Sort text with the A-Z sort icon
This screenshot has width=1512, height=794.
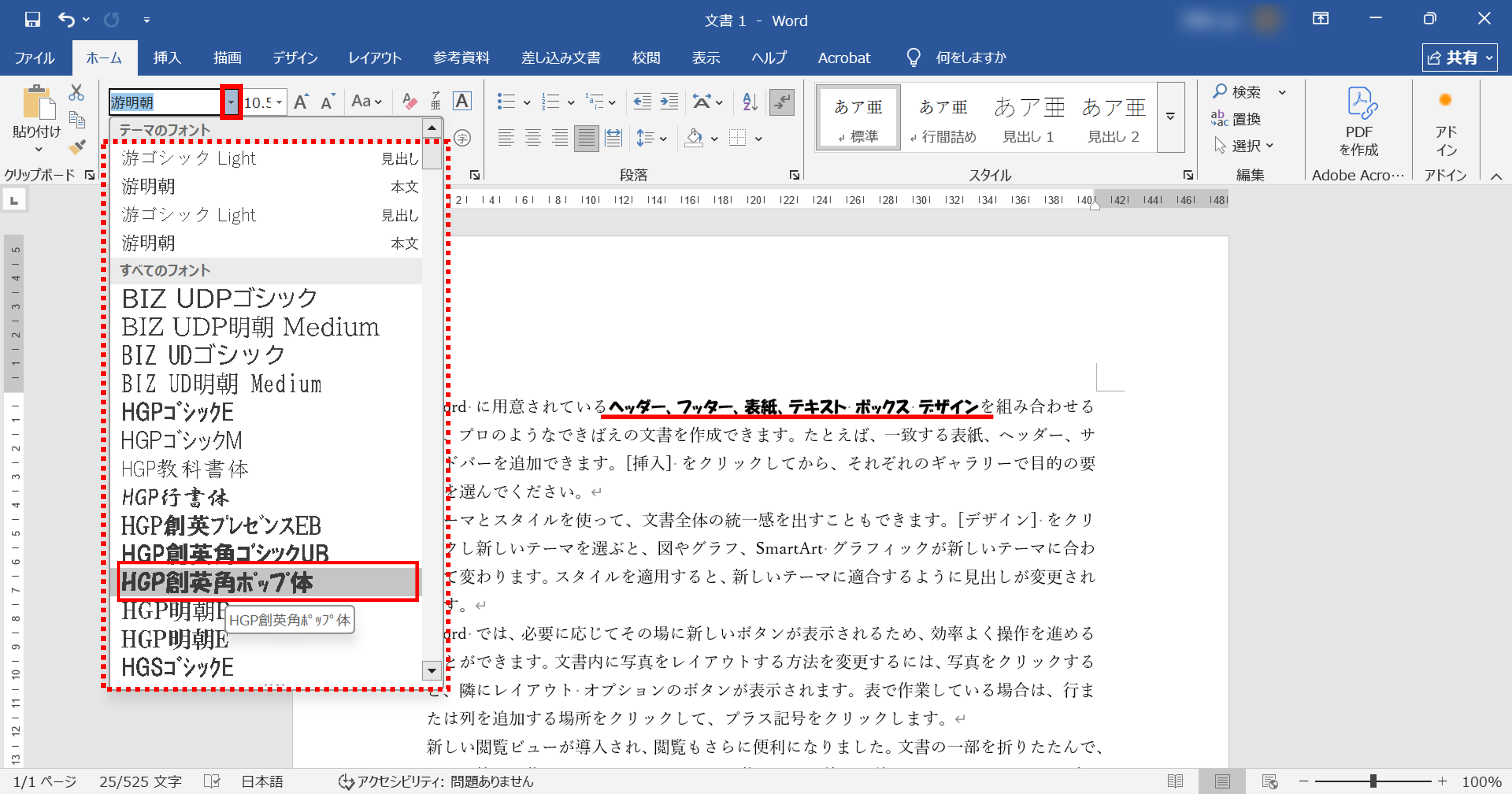coord(749,102)
